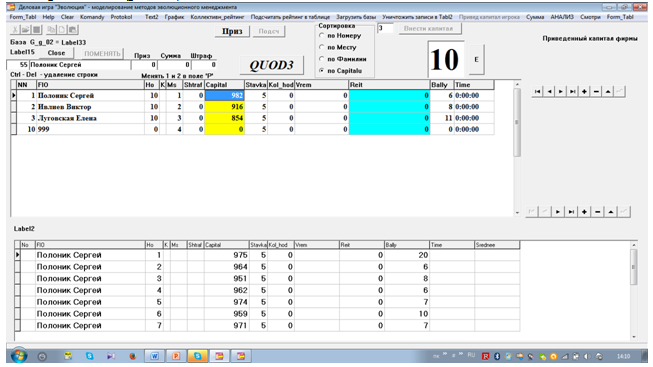
Task: Select row 'Ивлиев Виктор' in upper table
Action: click(x=252, y=107)
